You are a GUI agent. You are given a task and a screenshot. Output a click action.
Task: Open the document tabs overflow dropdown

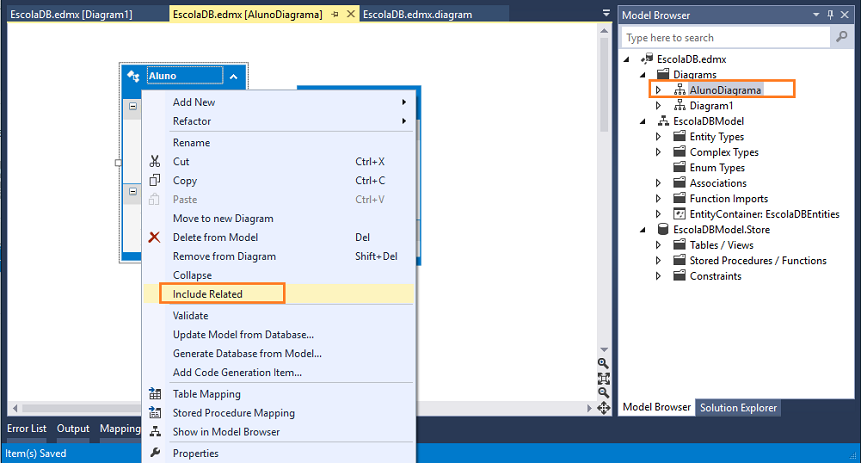(x=606, y=13)
